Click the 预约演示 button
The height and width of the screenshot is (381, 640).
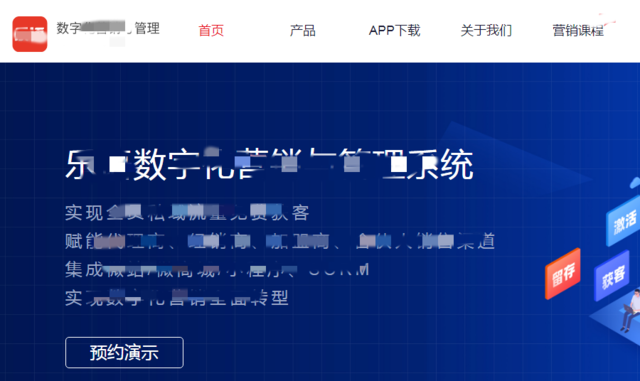(124, 352)
